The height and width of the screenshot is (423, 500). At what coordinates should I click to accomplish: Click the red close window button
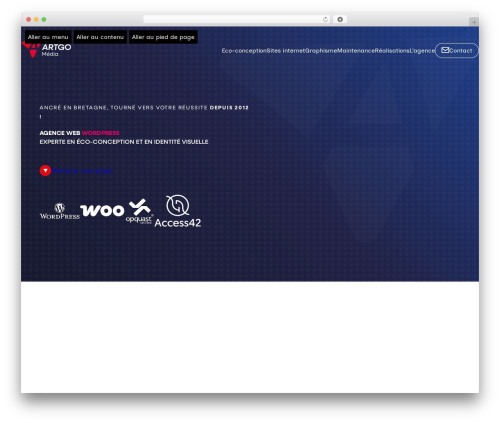point(29,19)
